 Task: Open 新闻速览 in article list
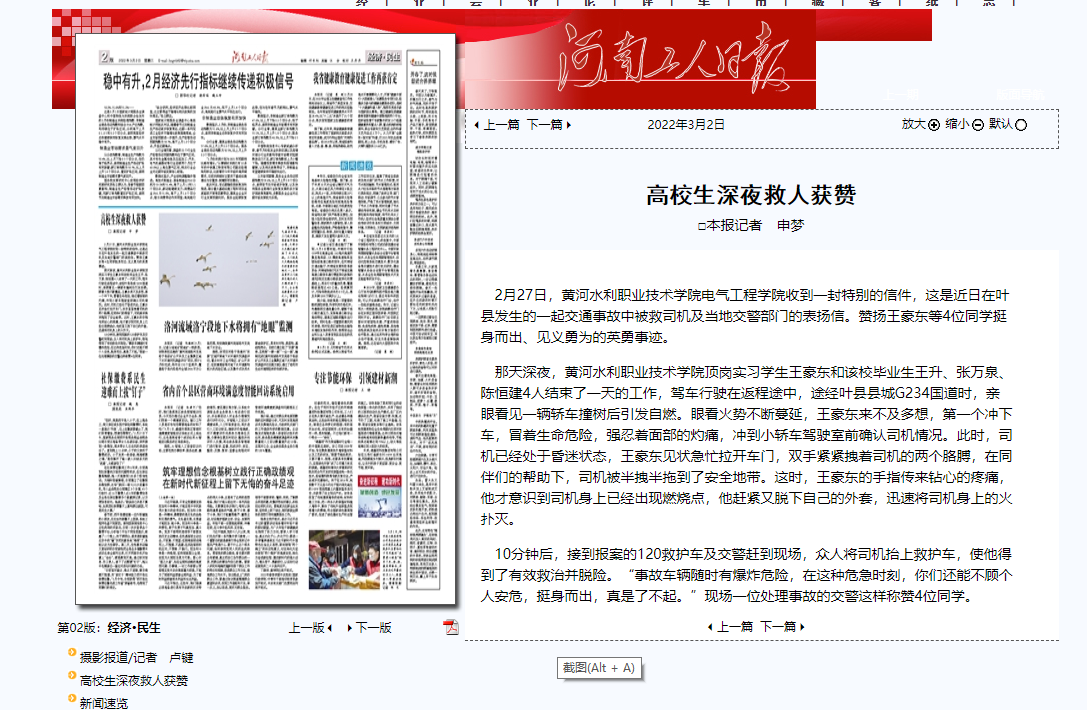(104, 703)
